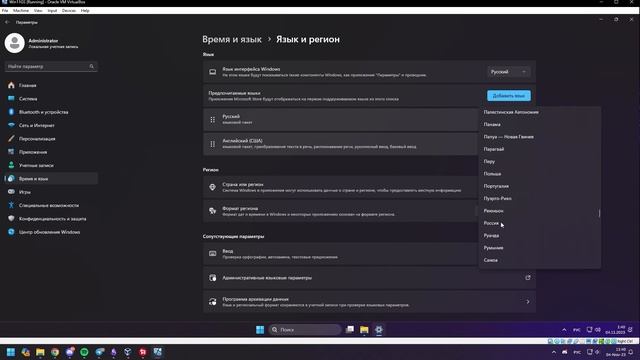The width and height of the screenshot is (640, 360).
Task: Open host notification bell icon
Action: (631, 352)
